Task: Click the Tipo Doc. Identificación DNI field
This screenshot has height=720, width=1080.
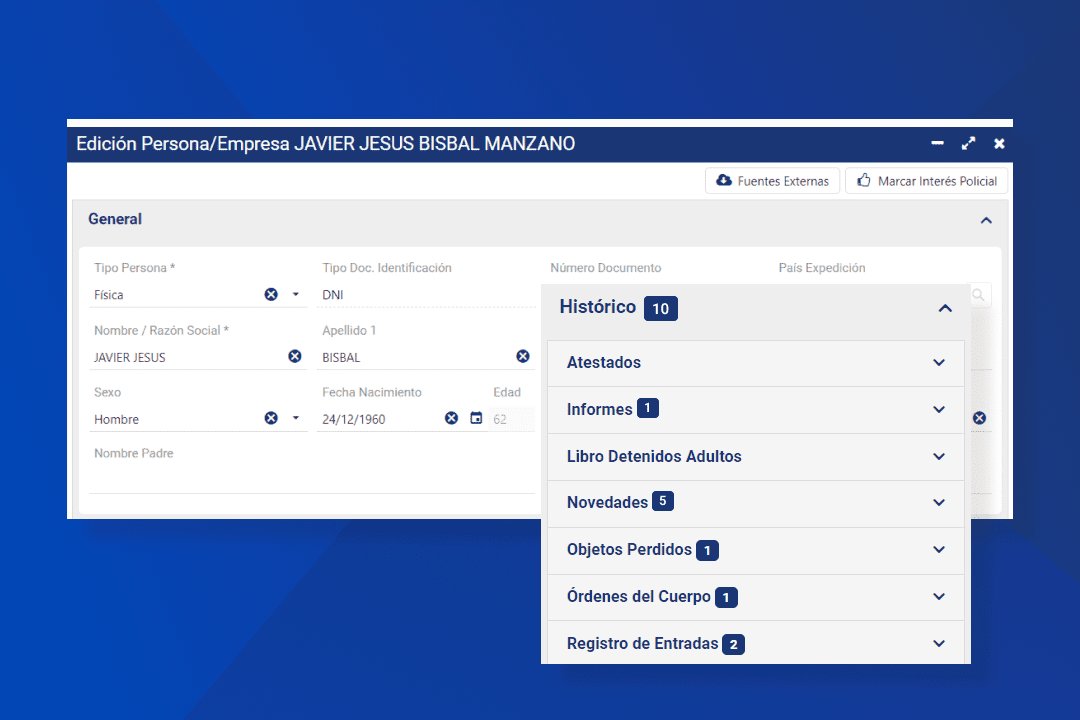Action: 427,295
